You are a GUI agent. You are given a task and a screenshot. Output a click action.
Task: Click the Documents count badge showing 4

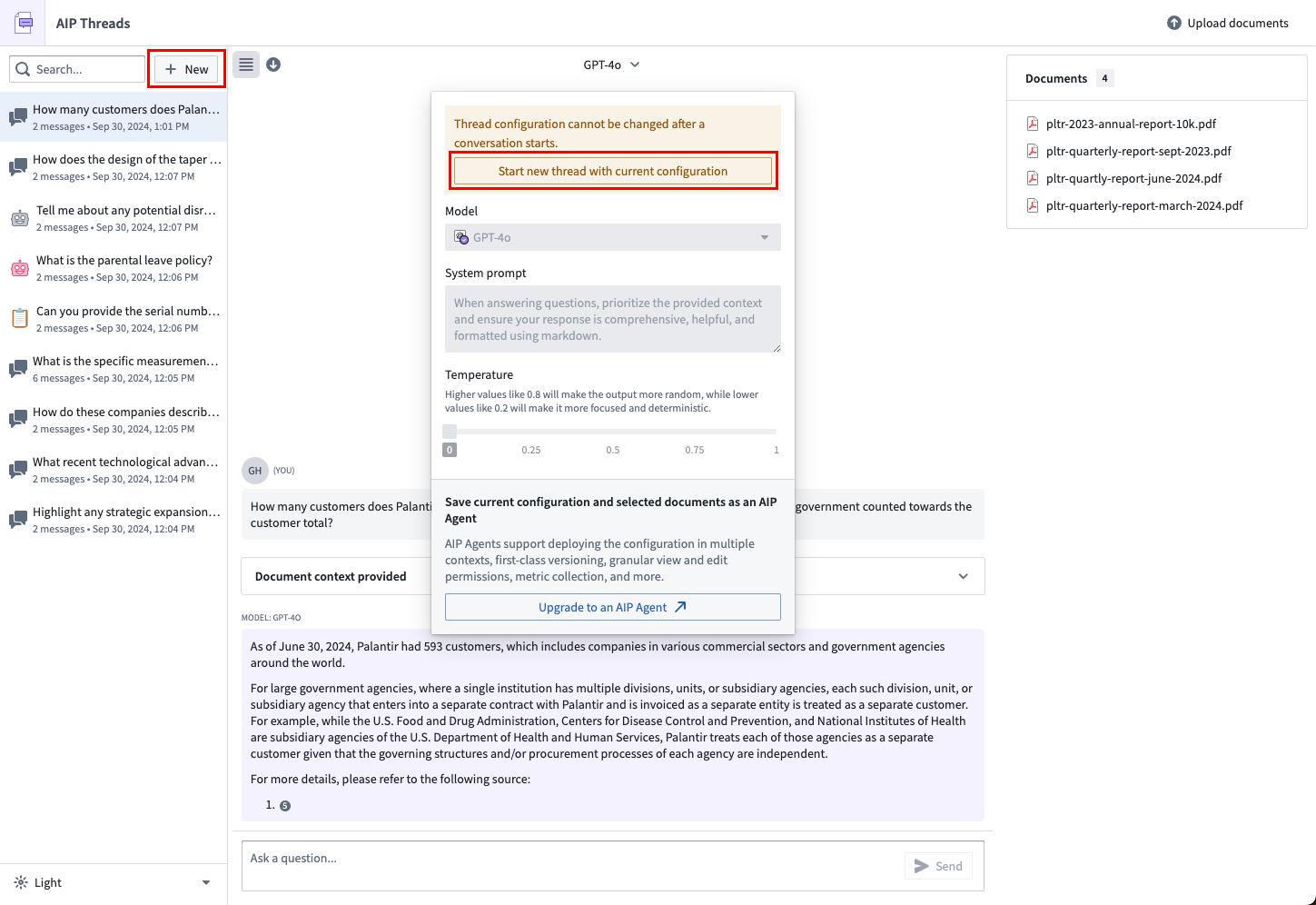point(1104,78)
